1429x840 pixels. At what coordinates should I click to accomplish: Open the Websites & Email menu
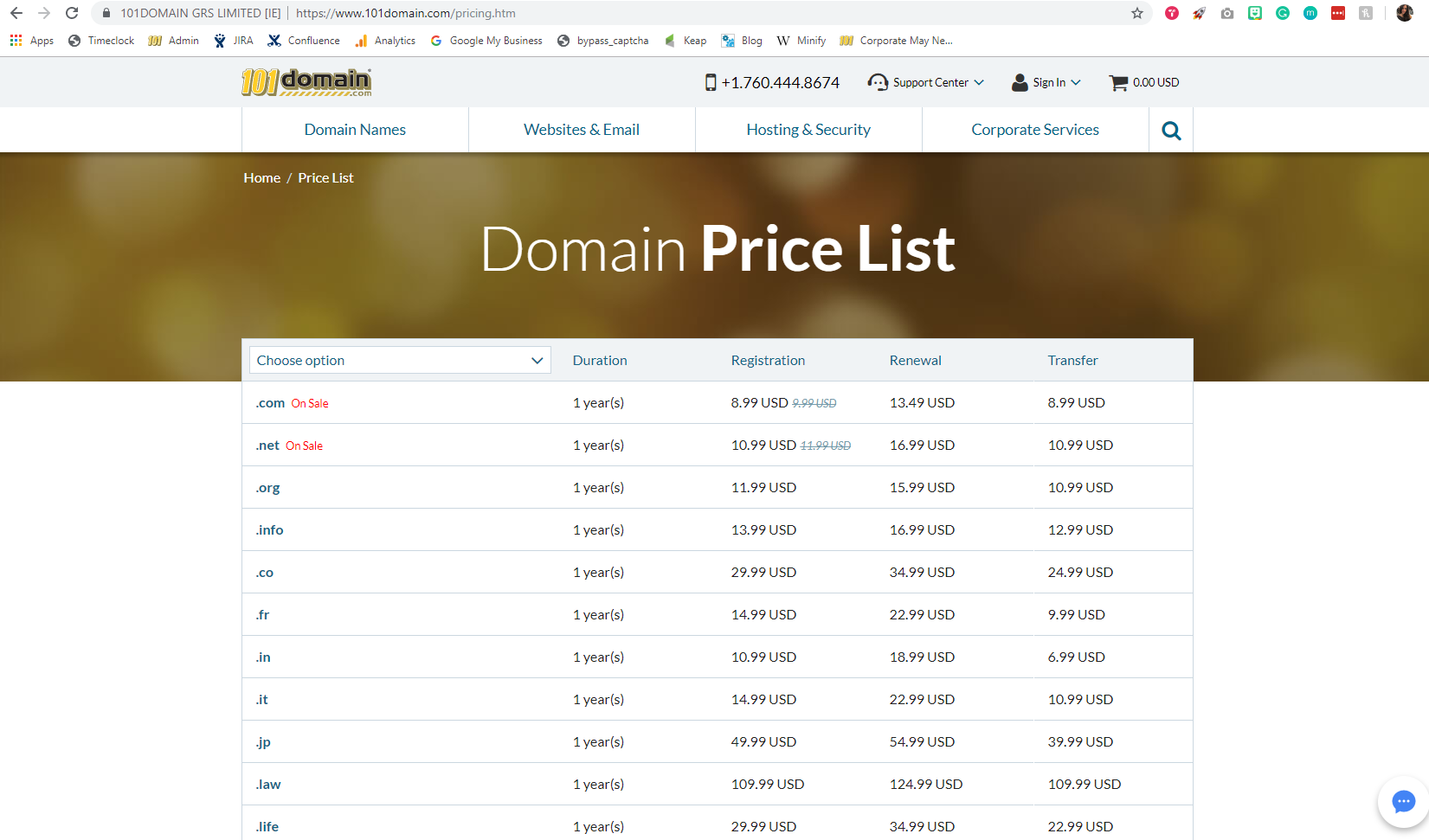tap(582, 130)
